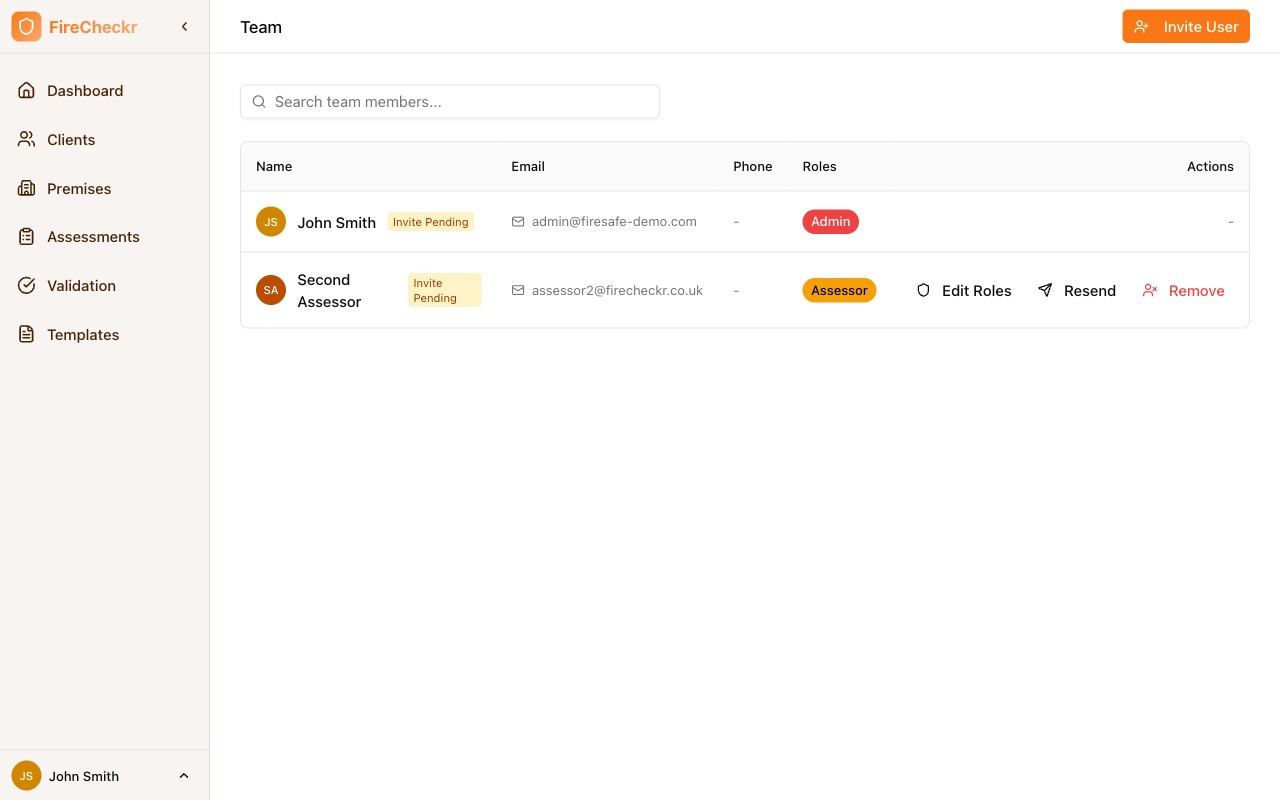
Task: Open Premises via its building icon
Action: coord(26,188)
